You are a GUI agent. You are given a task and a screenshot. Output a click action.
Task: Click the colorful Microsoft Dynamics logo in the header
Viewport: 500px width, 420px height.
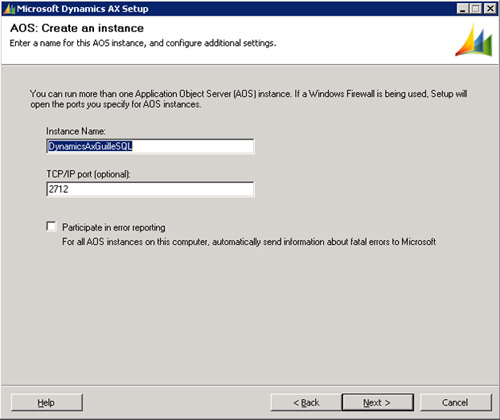click(x=474, y=40)
